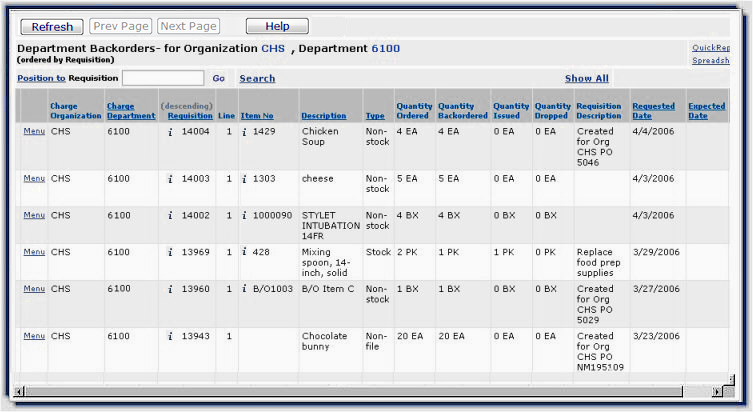Click info icon beside requisition 13969
753x412 pixels.
coord(170,252)
